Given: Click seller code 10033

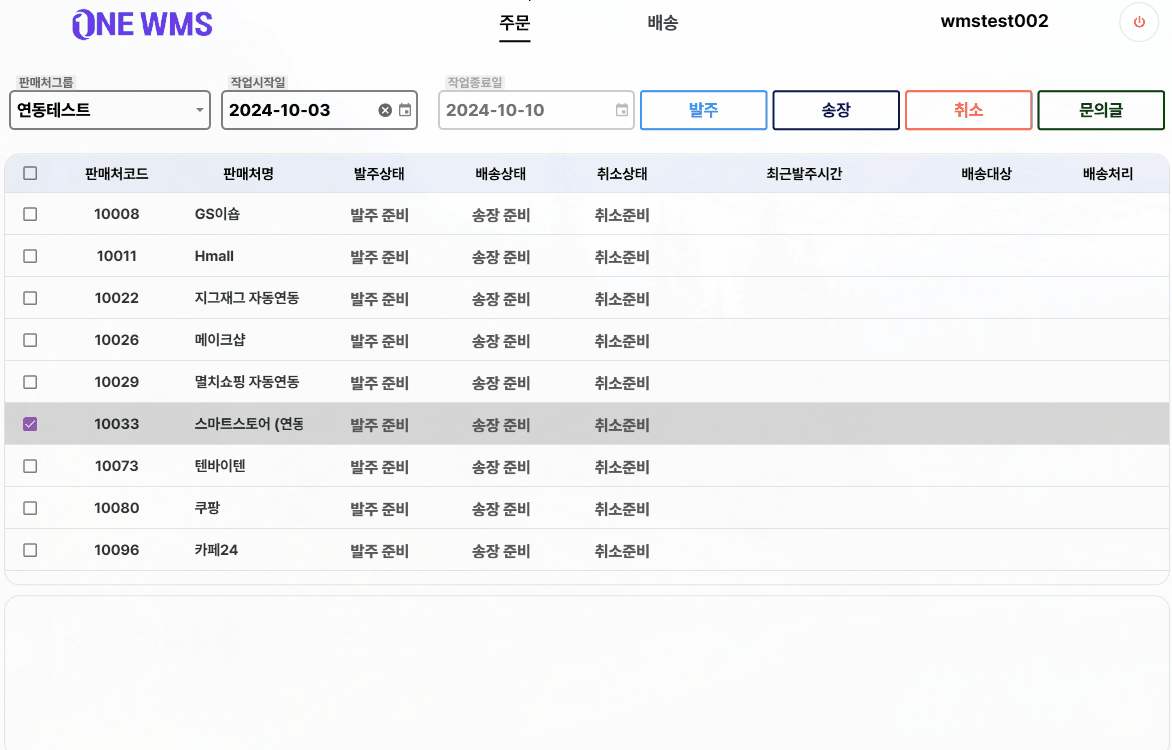Looking at the screenshot, I should [x=117, y=424].
